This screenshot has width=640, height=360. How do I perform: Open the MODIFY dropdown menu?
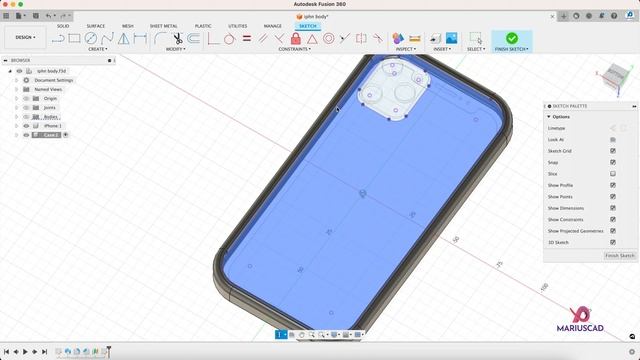coord(176,49)
